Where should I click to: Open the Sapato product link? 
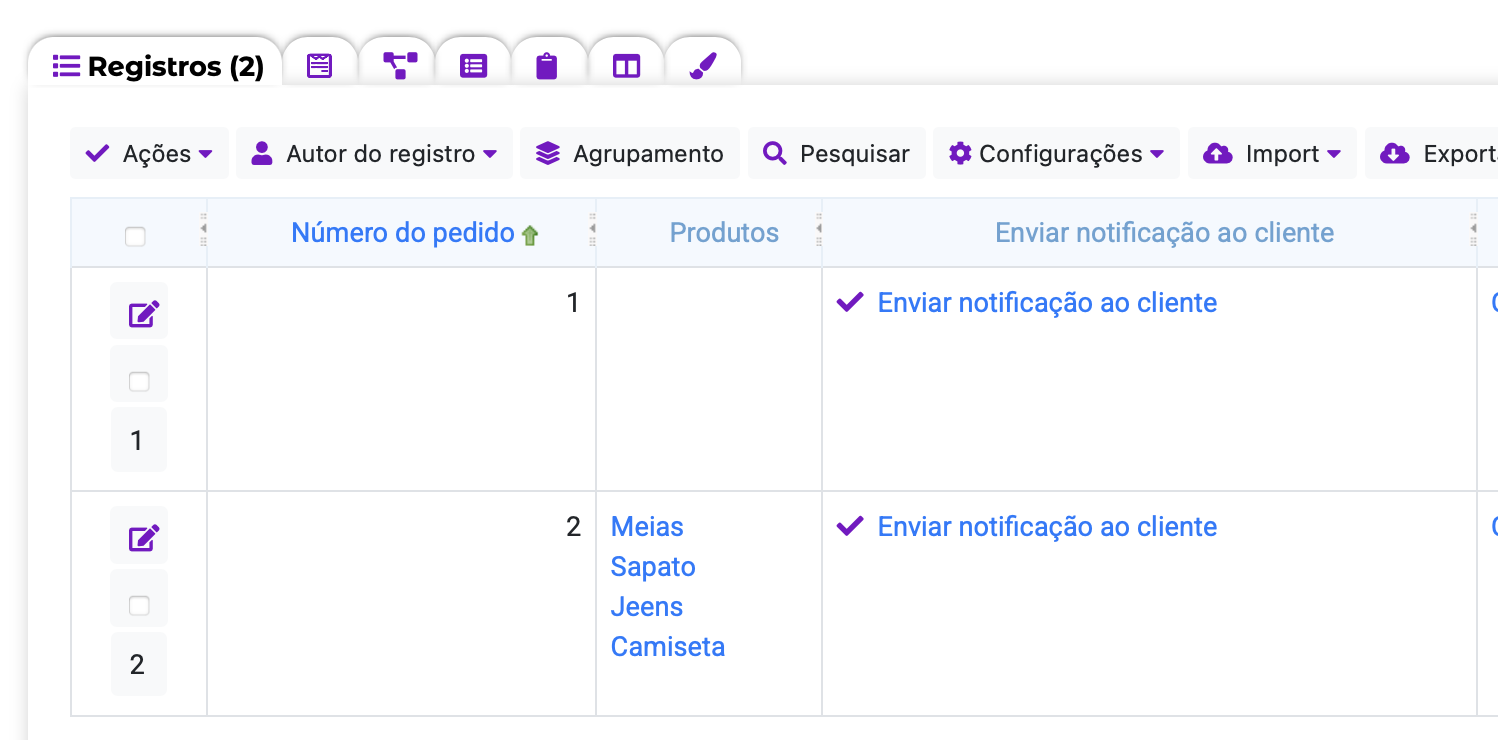[653, 567]
